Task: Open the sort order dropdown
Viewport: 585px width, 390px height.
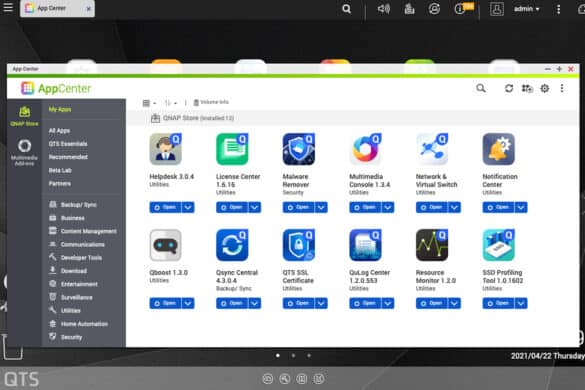Action: coord(171,103)
